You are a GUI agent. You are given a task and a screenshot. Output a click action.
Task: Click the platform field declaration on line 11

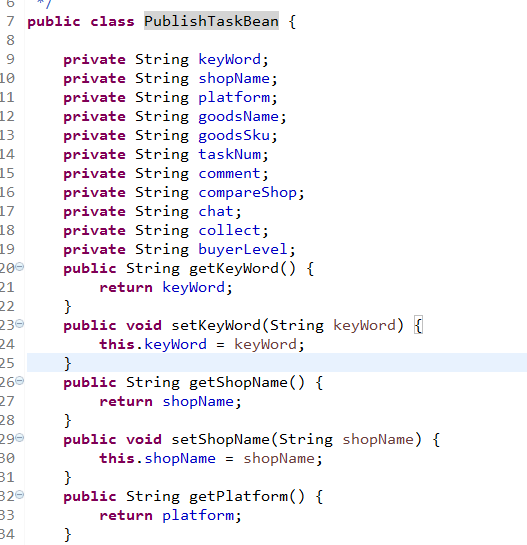point(234,98)
